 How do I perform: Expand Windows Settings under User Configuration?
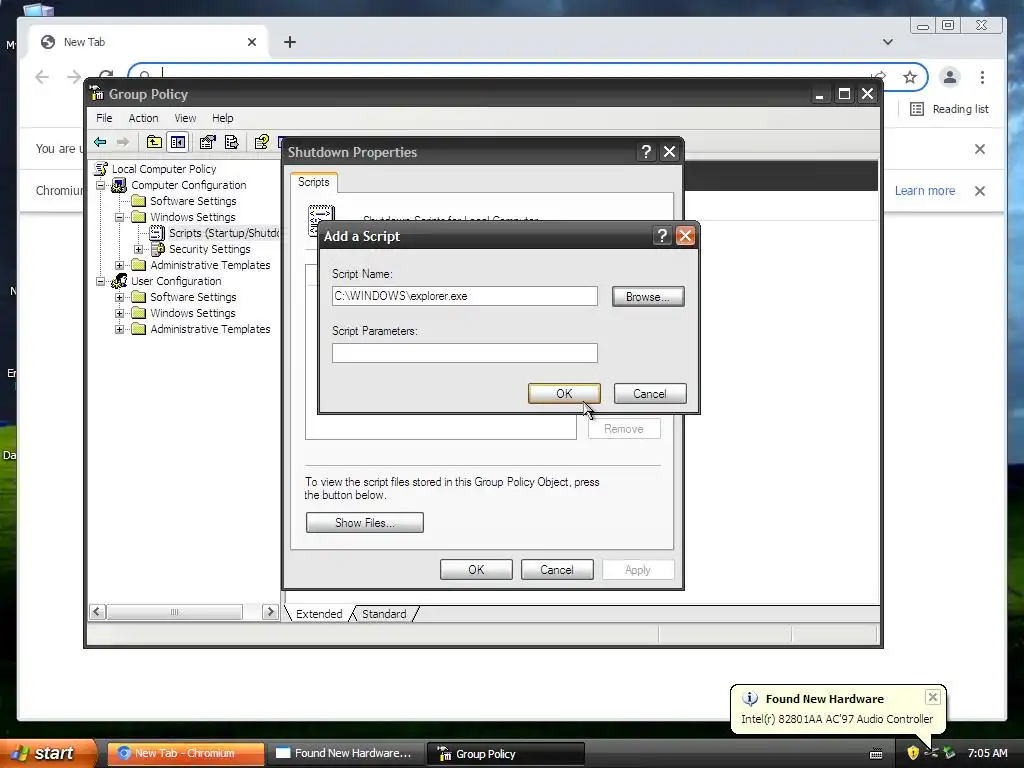coord(120,313)
